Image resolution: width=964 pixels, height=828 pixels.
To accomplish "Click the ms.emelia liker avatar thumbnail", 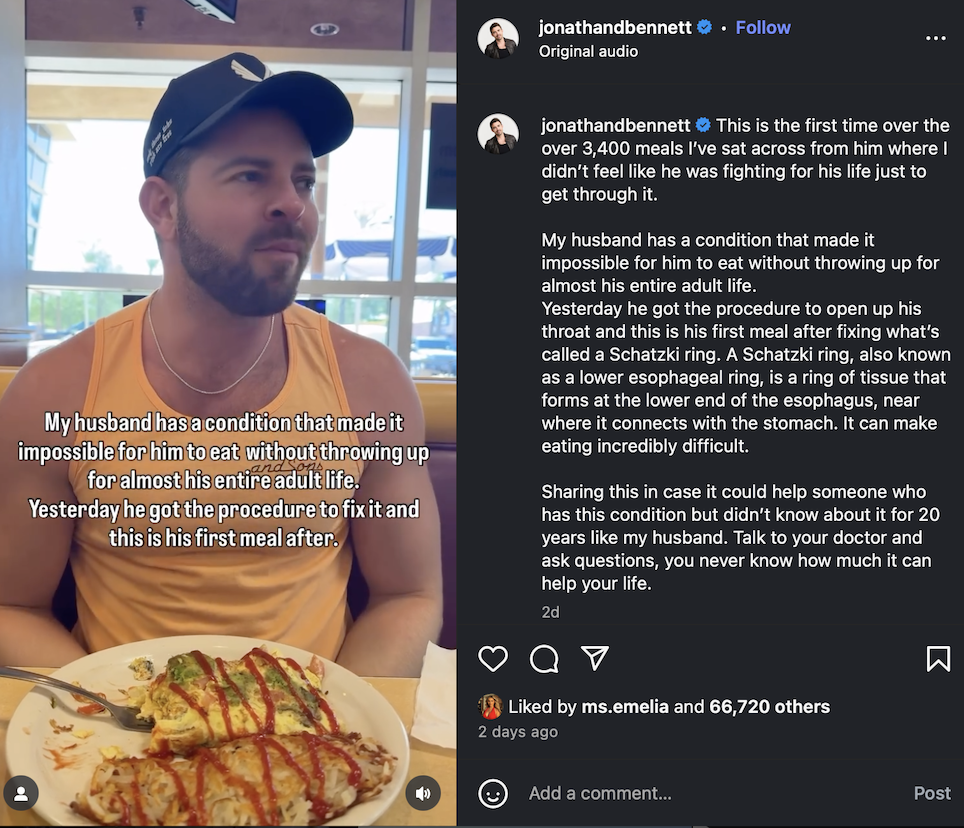I will (x=490, y=707).
